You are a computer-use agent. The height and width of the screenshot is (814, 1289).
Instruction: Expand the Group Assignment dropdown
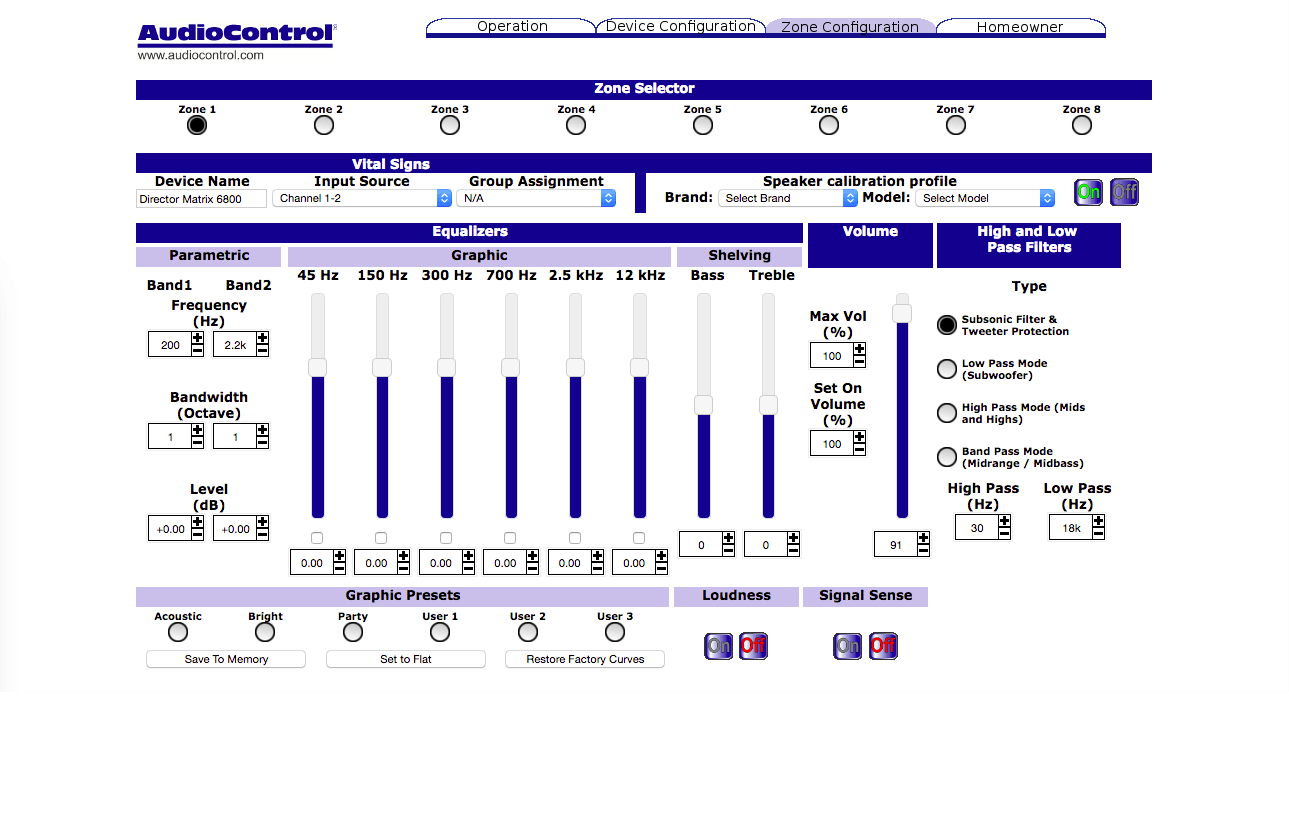tap(536, 198)
